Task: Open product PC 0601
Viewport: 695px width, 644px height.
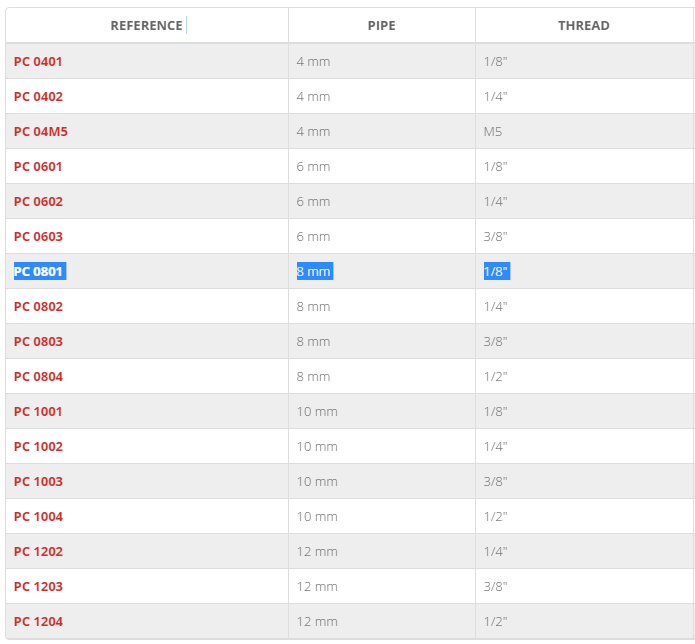Action: (38, 167)
